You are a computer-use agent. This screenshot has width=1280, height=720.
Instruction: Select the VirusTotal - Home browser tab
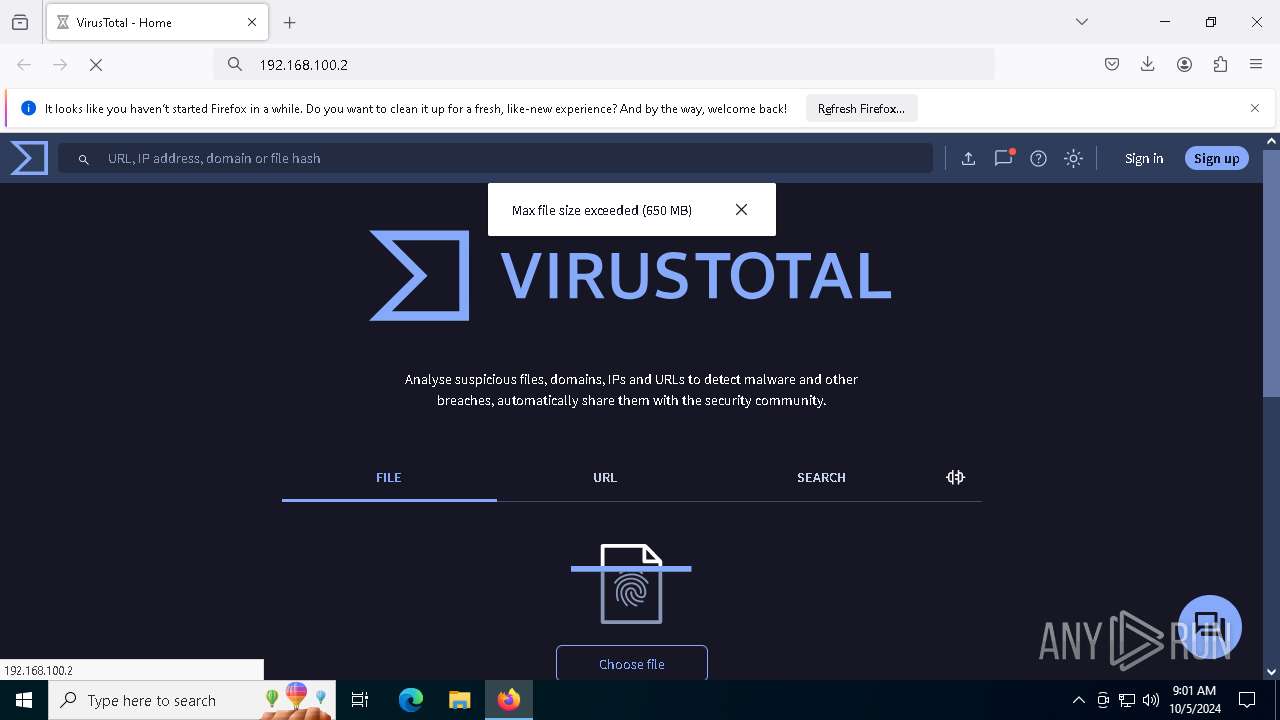[157, 22]
